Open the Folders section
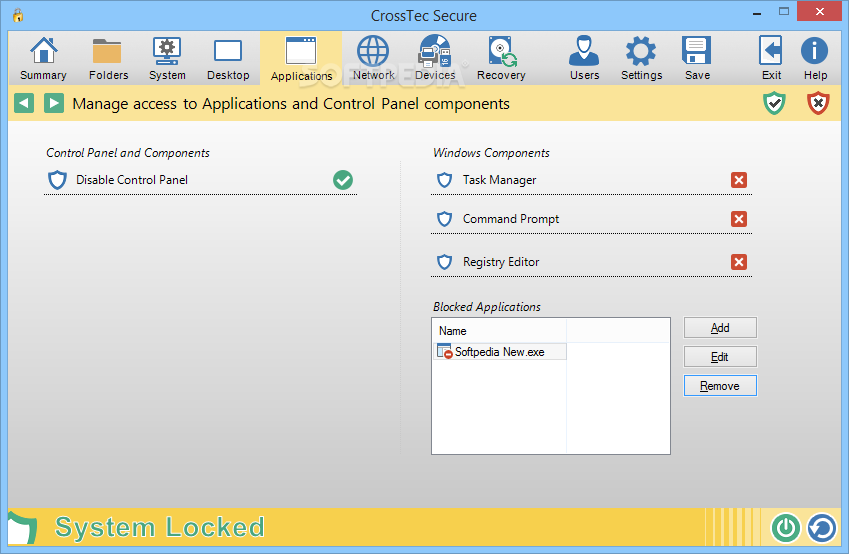 coord(108,58)
